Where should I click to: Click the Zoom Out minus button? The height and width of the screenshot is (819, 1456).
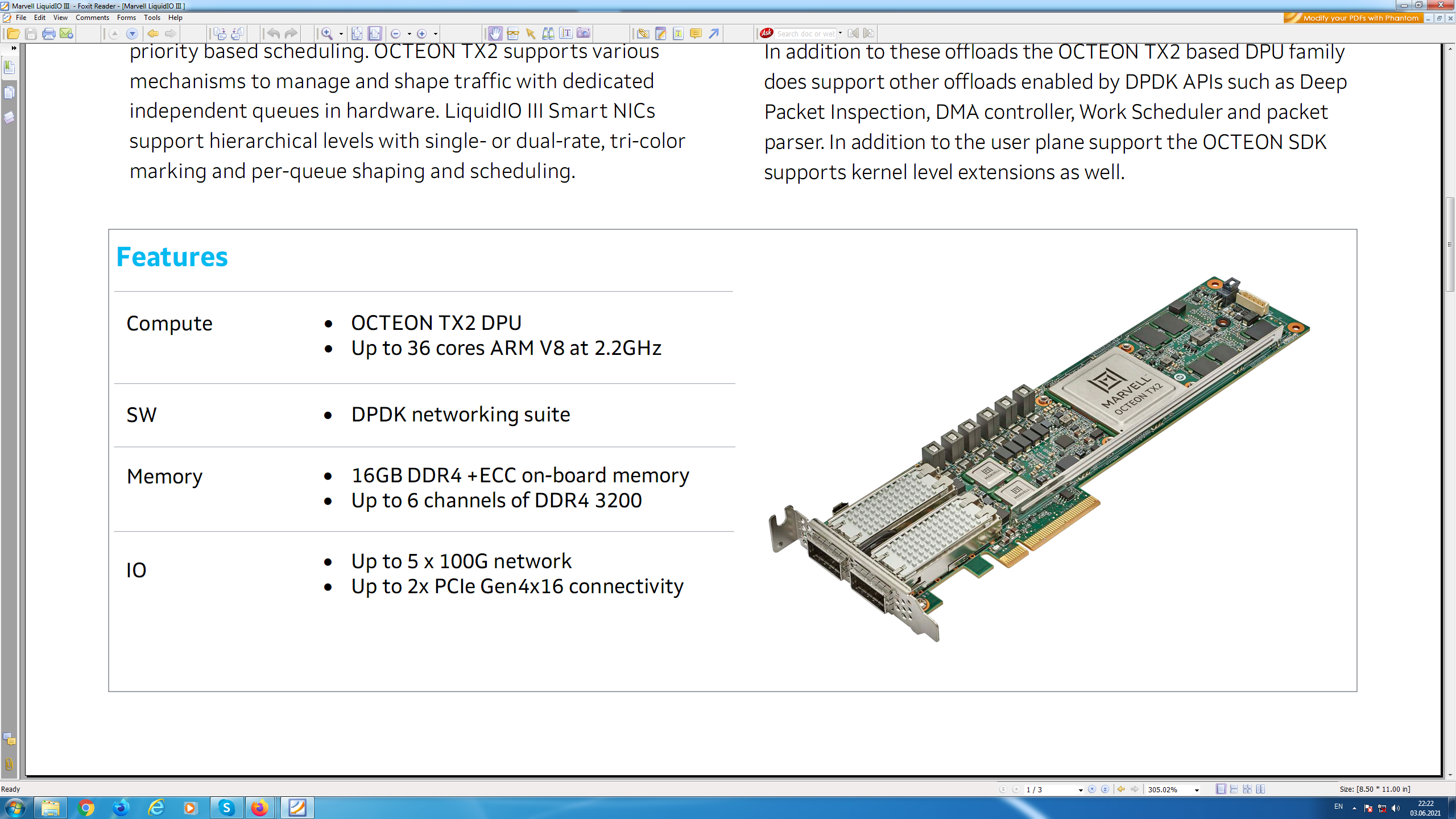pyautogui.click(x=396, y=34)
